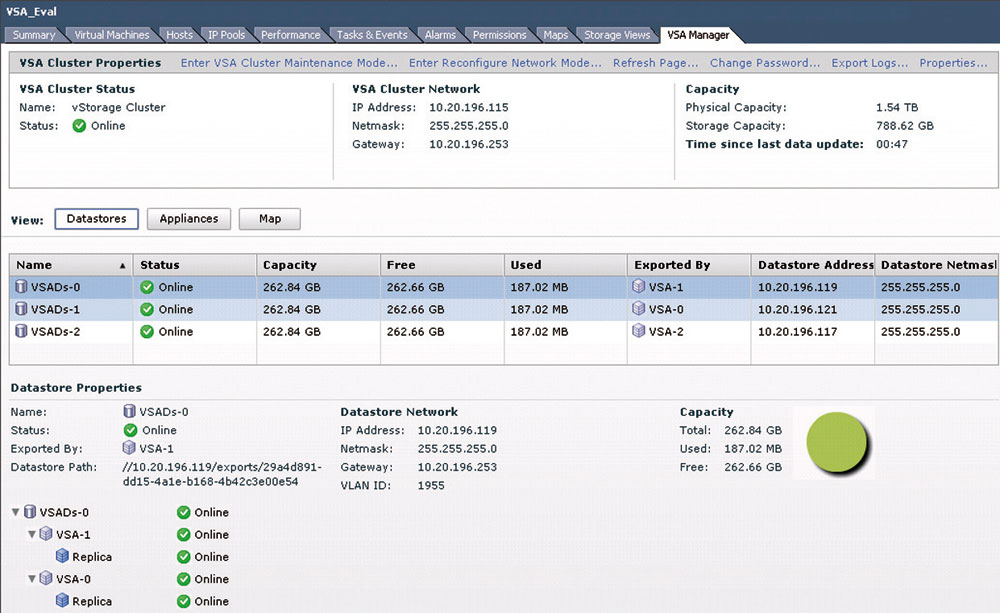Image resolution: width=1000 pixels, height=613 pixels.
Task: Collapse the VSADs-0 tree node
Action: (15, 512)
